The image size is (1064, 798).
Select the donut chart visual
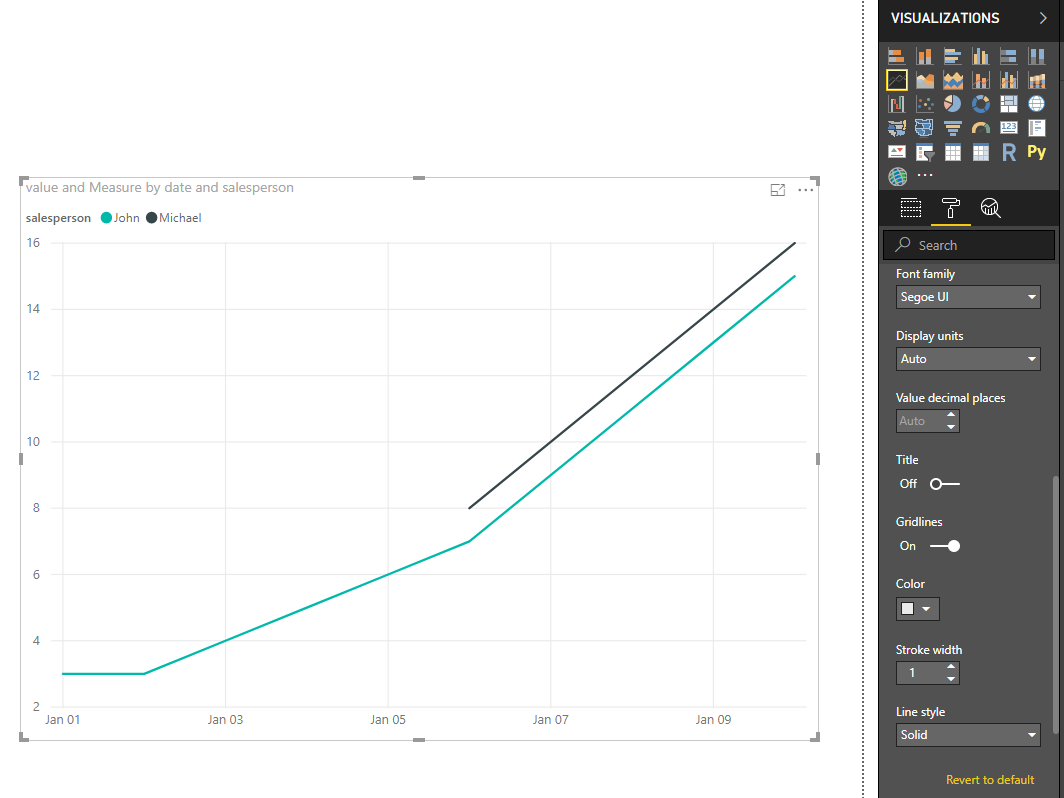click(981, 104)
